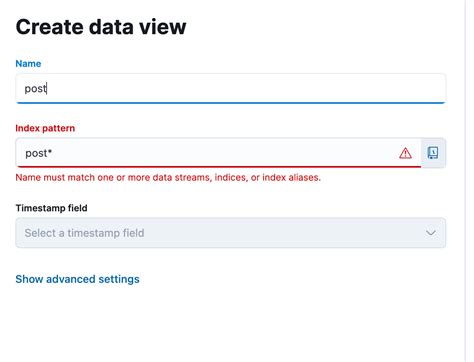Click the "Timestamp field" label
Viewport: 474px width, 362px height.
[51, 208]
